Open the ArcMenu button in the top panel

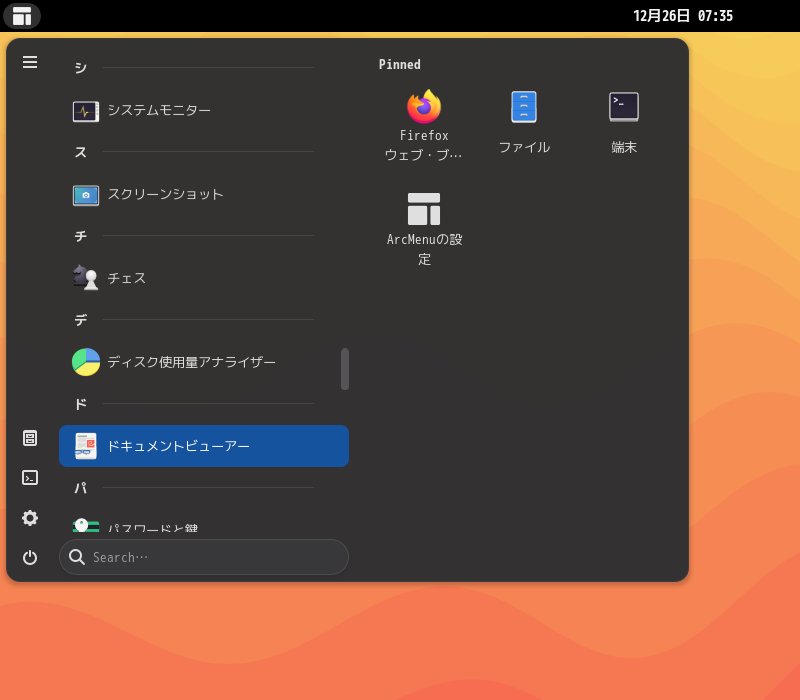tap(22, 16)
